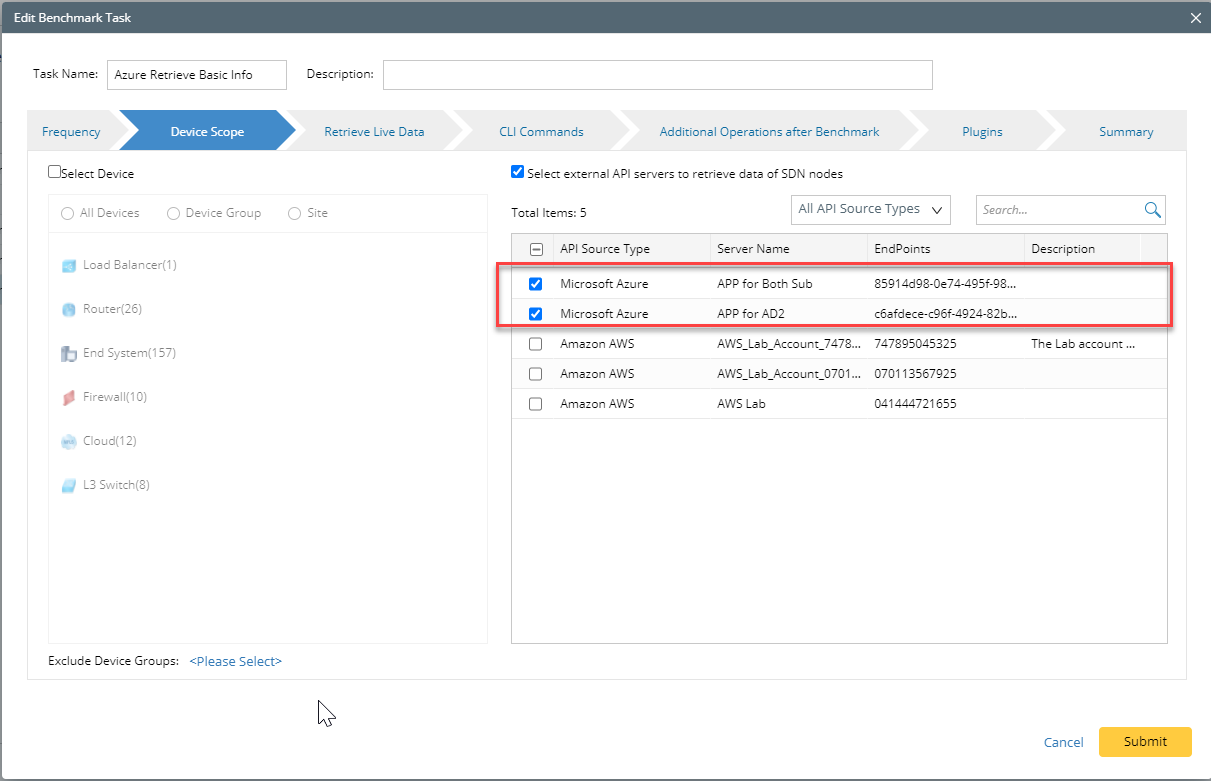Click the Task Name input field
The width and height of the screenshot is (1211, 781).
click(197, 75)
